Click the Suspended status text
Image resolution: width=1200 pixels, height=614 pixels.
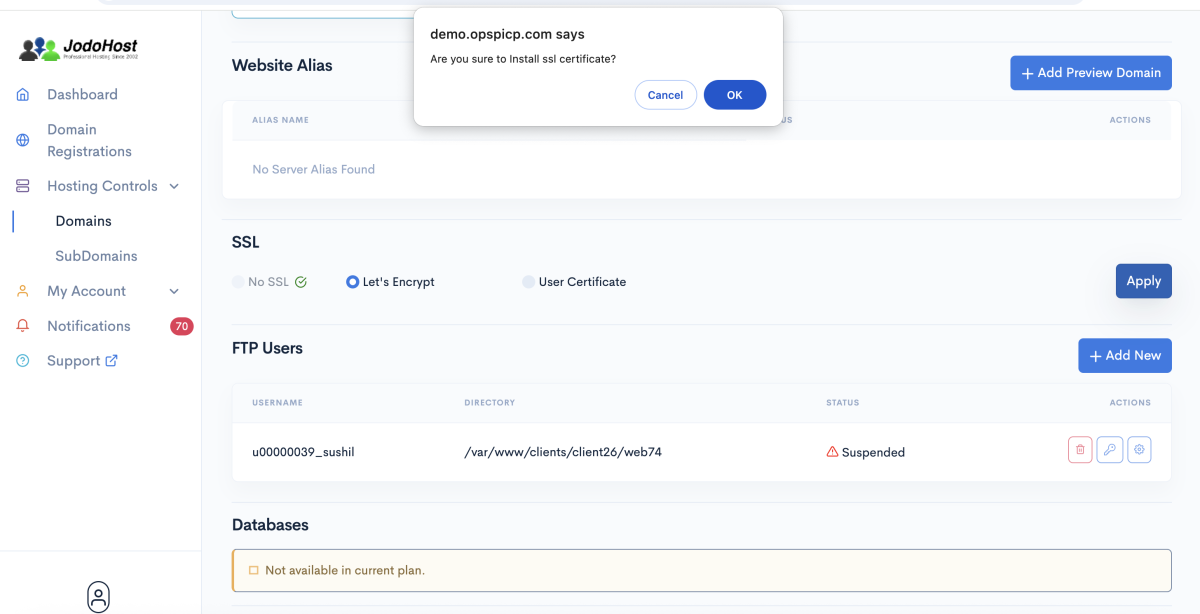tap(873, 452)
